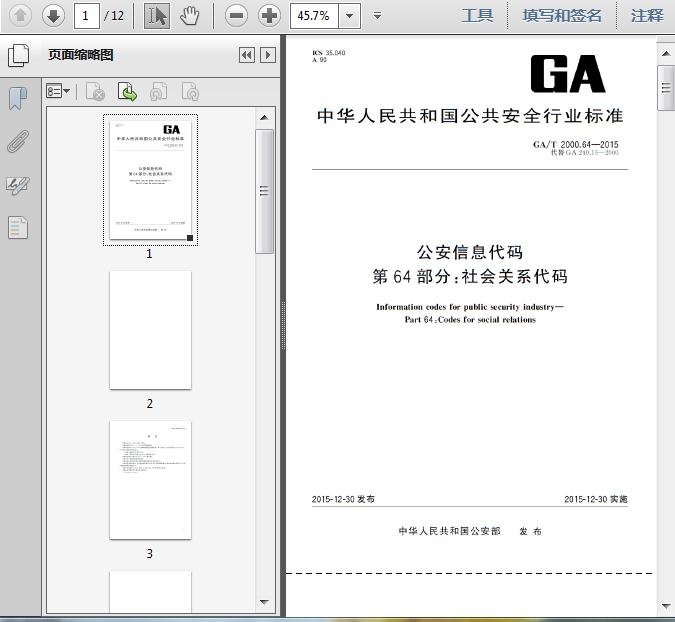Select page 1 thumbnail
Image resolution: width=675 pixels, height=622 pixels.
pyautogui.click(x=150, y=180)
